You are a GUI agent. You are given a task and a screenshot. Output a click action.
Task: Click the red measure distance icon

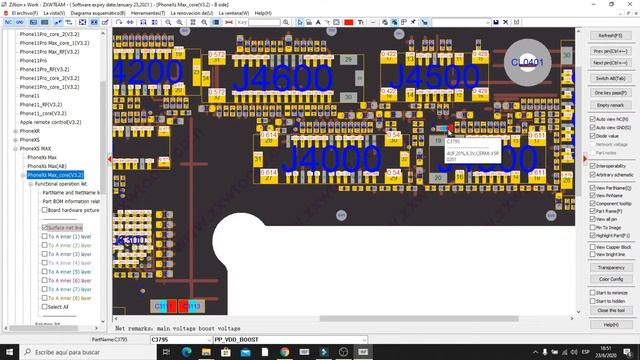pos(229,22)
